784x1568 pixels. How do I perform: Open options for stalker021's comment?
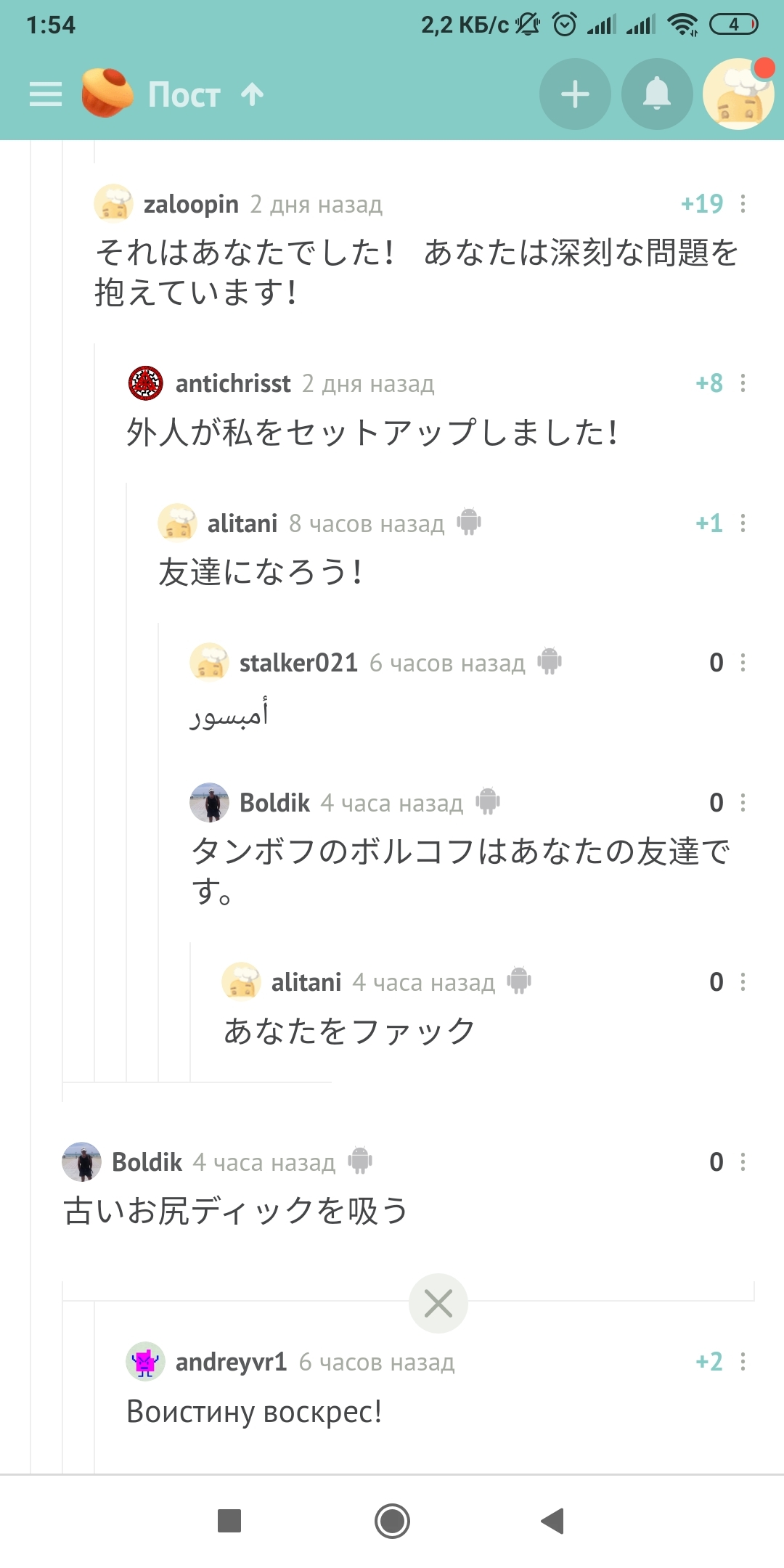tap(743, 663)
